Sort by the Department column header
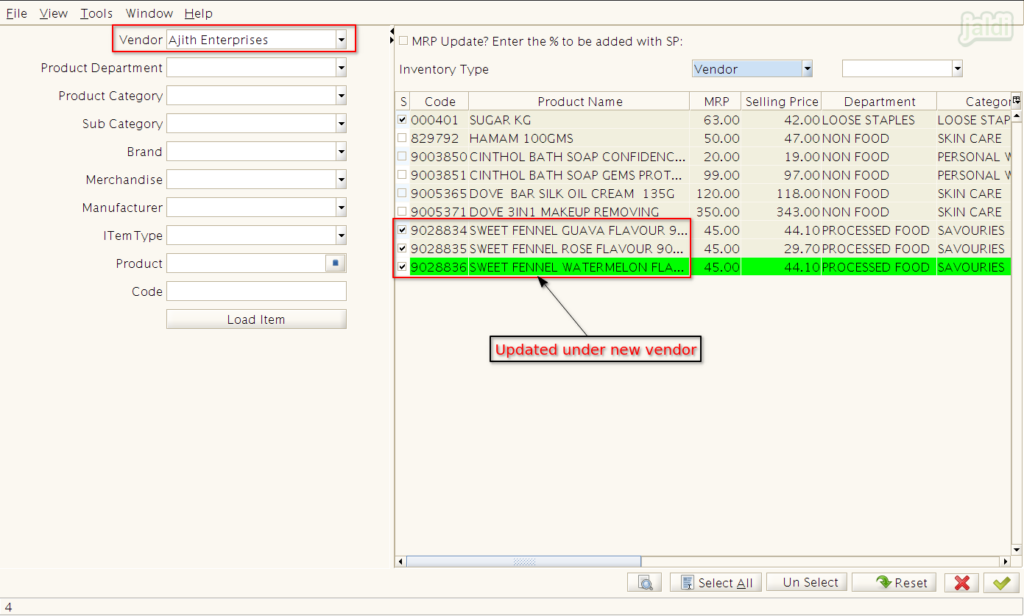The width and height of the screenshot is (1024, 616). point(879,101)
